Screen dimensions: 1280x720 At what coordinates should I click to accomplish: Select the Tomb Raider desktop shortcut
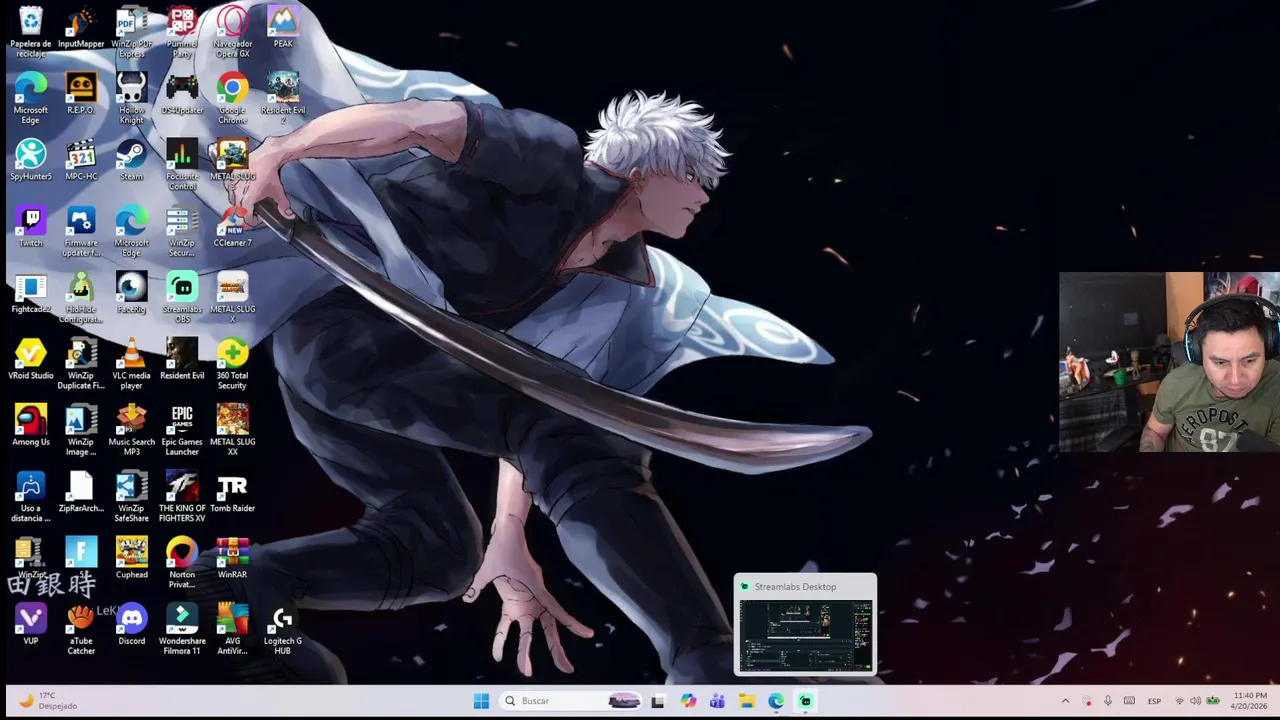tap(232, 492)
